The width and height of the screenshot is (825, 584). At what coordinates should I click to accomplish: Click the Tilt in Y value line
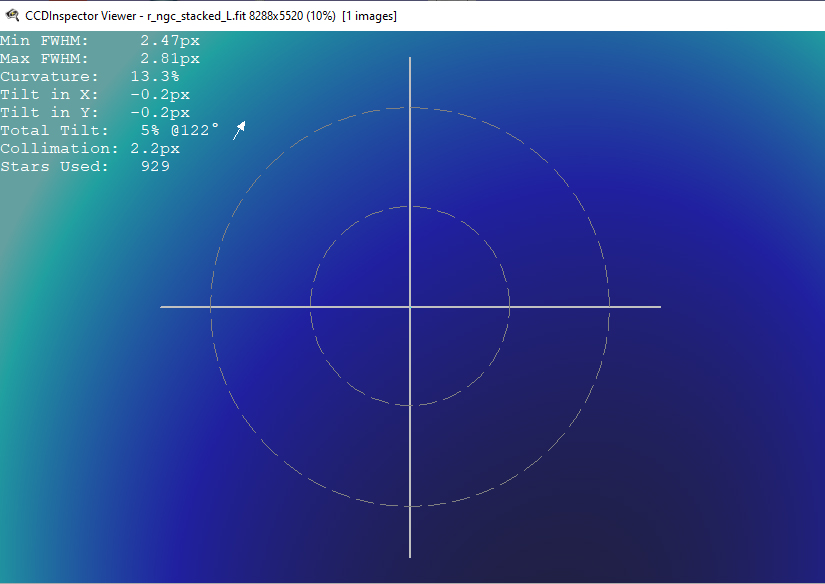(x=95, y=112)
